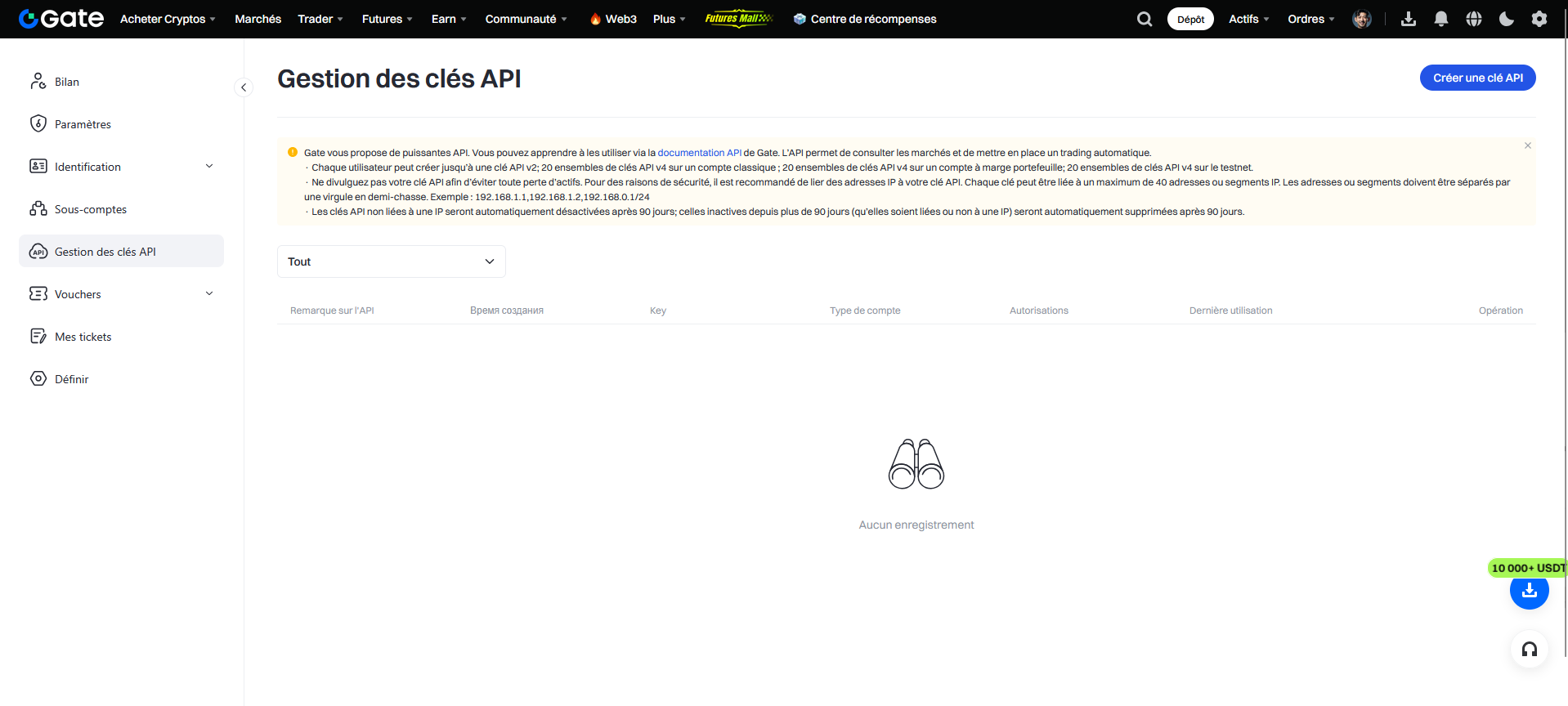Open the documentation API link
Image resolution: width=1568 pixels, height=706 pixels.
(x=699, y=153)
